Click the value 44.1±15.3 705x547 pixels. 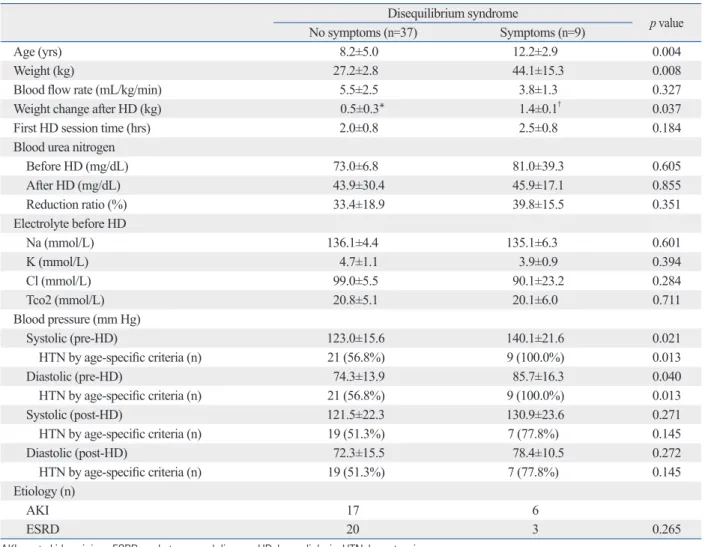[x=538, y=71]
